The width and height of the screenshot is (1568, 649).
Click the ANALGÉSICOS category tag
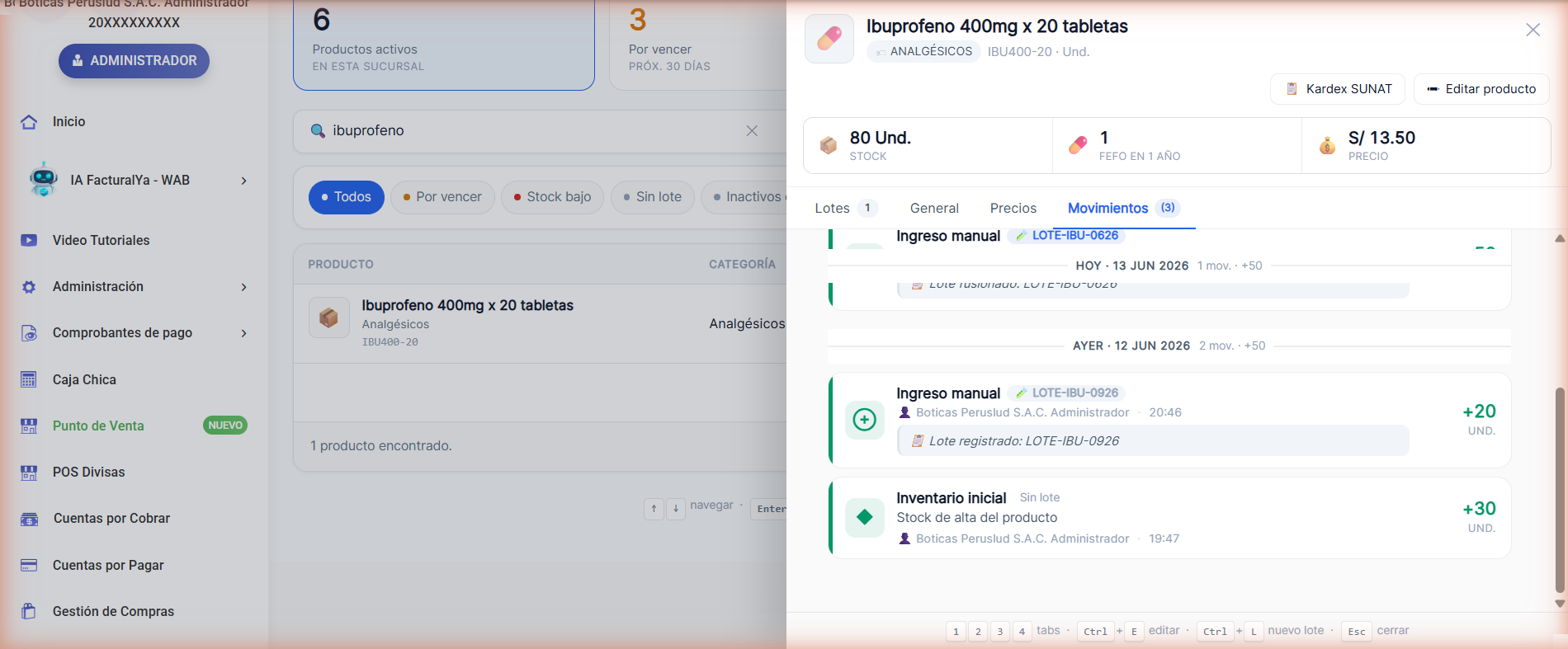(923, 51)
